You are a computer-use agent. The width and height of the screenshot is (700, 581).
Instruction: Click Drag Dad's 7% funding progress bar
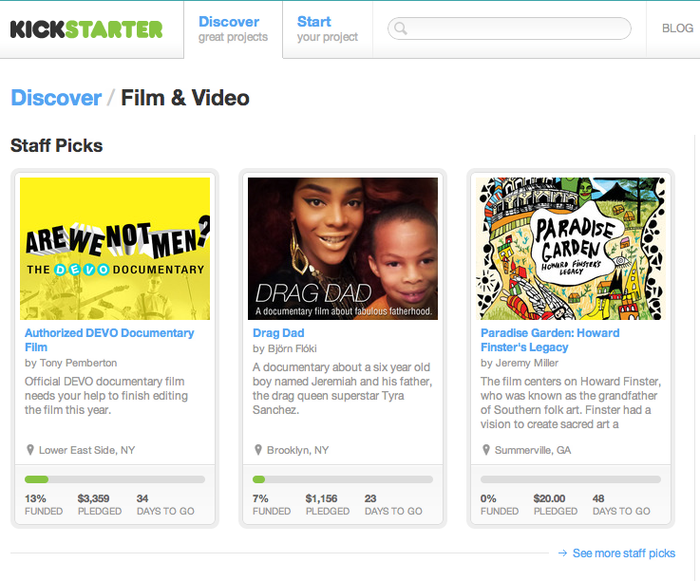tap(343, 479)
